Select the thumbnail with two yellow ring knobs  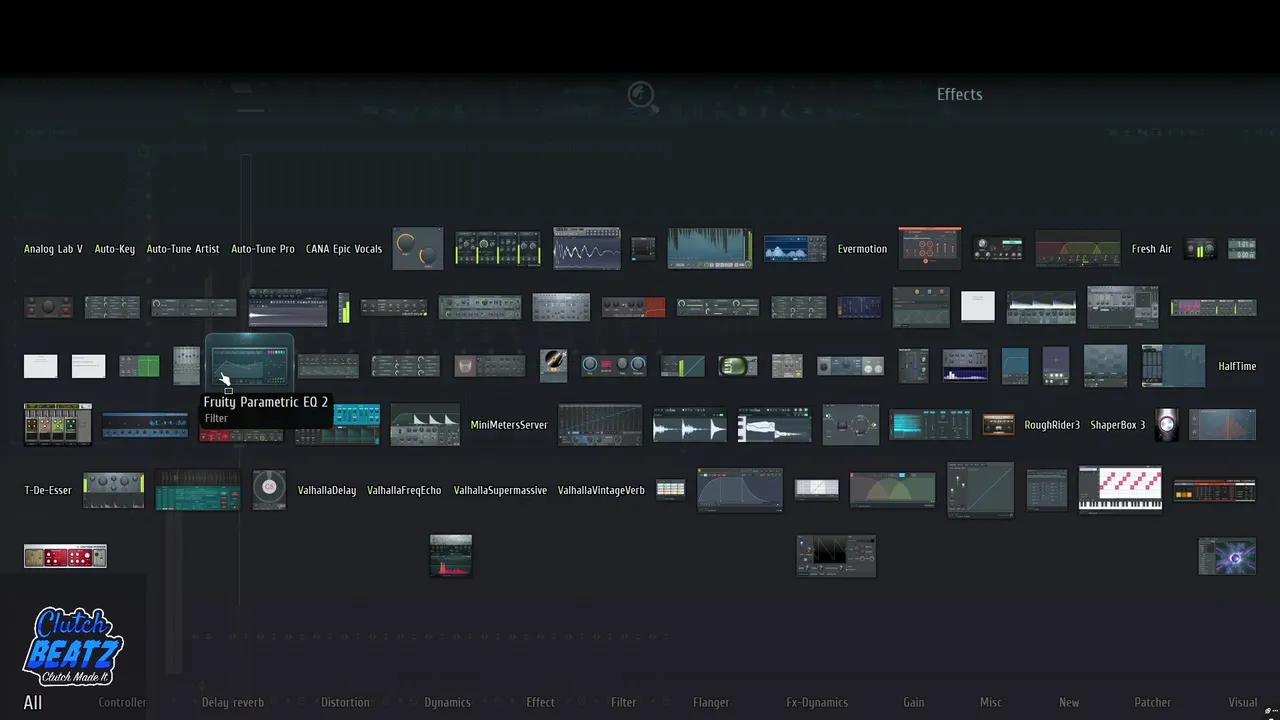tap(418, 249)
